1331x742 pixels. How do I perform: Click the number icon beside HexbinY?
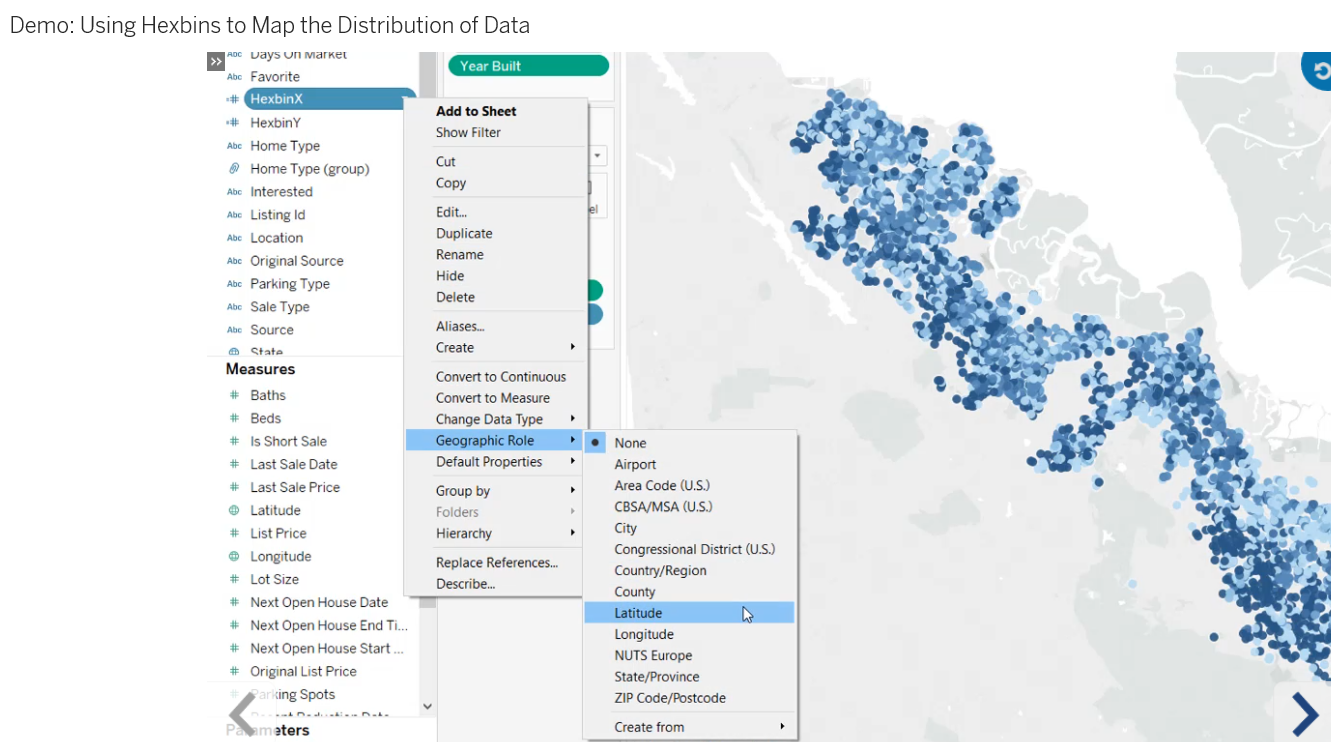point(233,123)
